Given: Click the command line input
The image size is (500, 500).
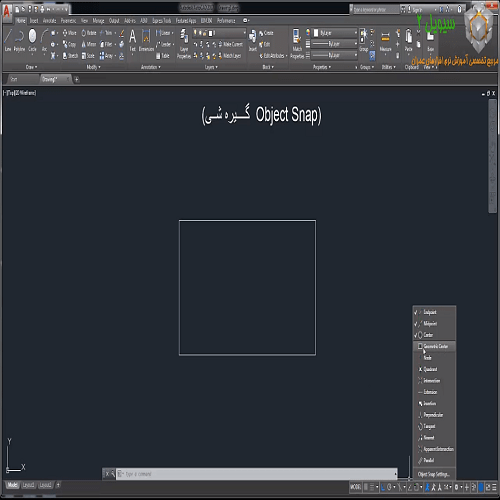Looking at the screenshot, I should [x=257, y=474].
